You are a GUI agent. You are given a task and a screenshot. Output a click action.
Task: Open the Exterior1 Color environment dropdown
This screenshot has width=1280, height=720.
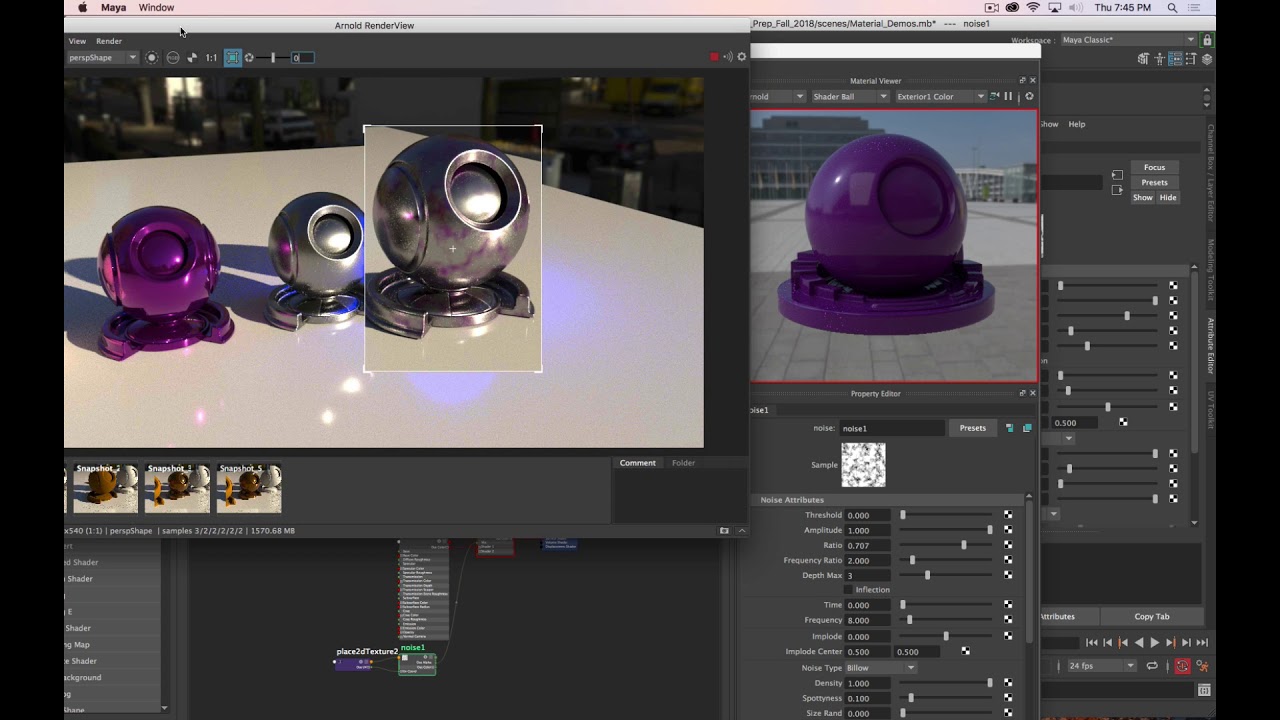940,96
